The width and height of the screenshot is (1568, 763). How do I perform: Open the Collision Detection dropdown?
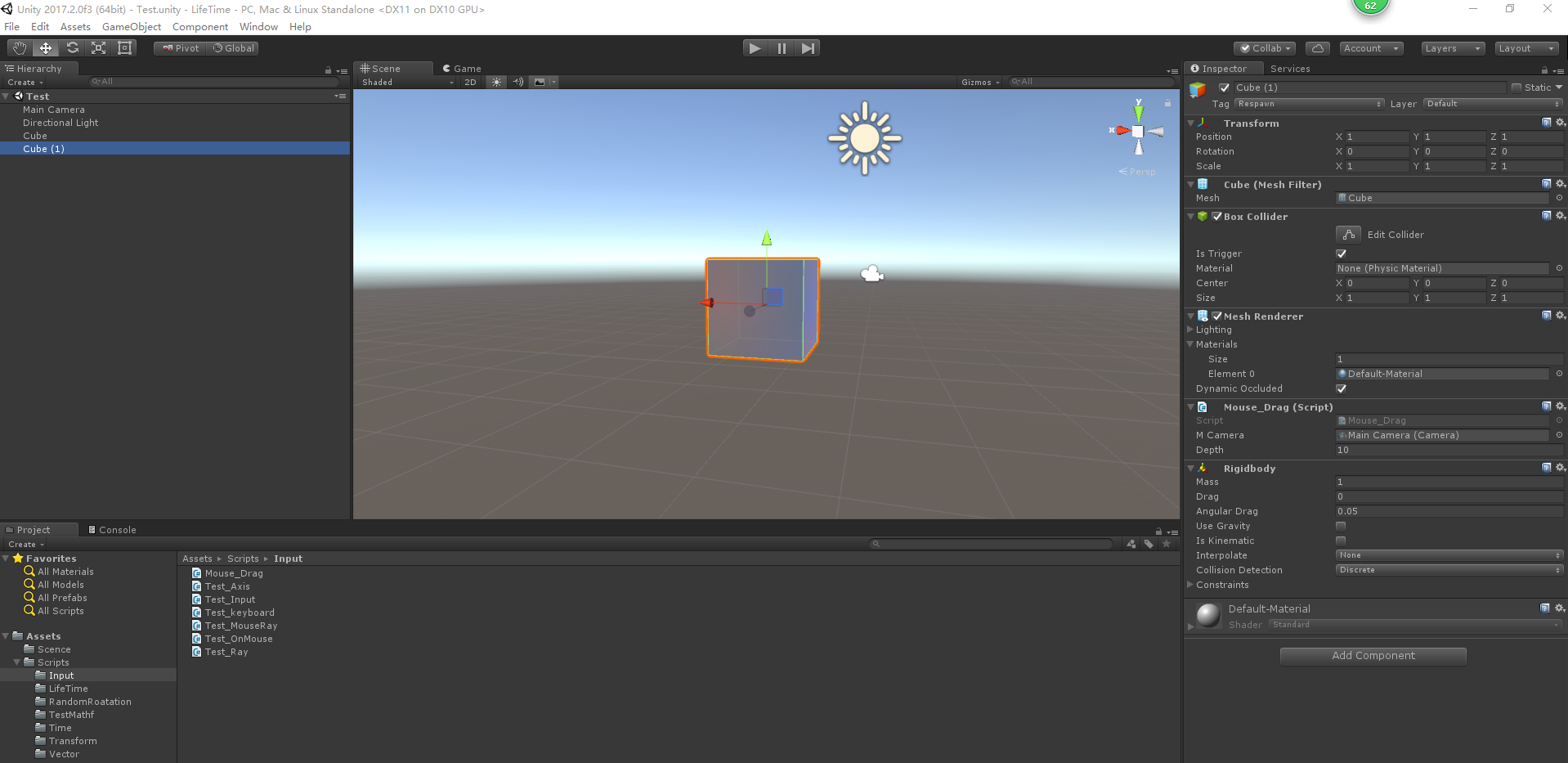1449,569
